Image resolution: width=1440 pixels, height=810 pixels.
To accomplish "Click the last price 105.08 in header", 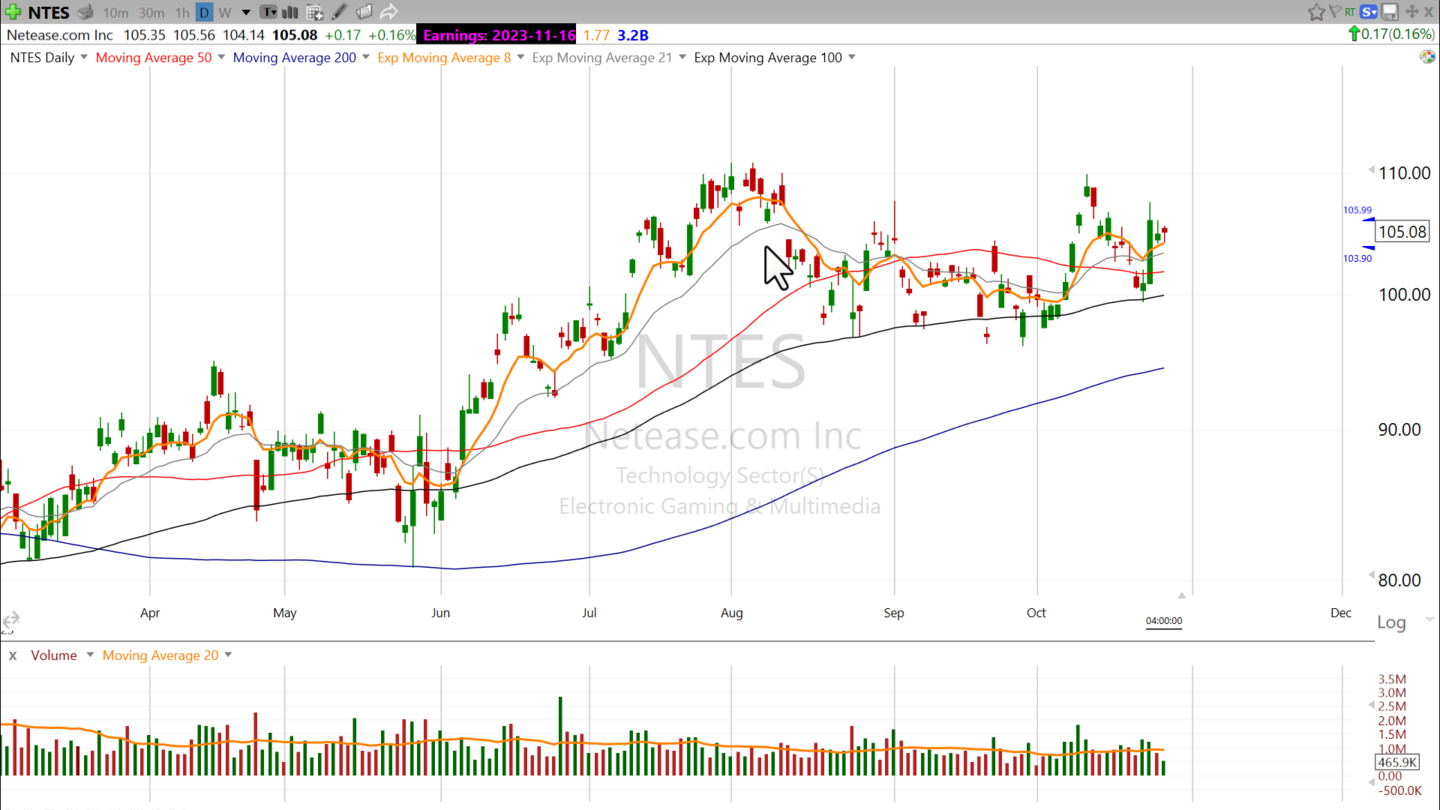I will [295, 35].
